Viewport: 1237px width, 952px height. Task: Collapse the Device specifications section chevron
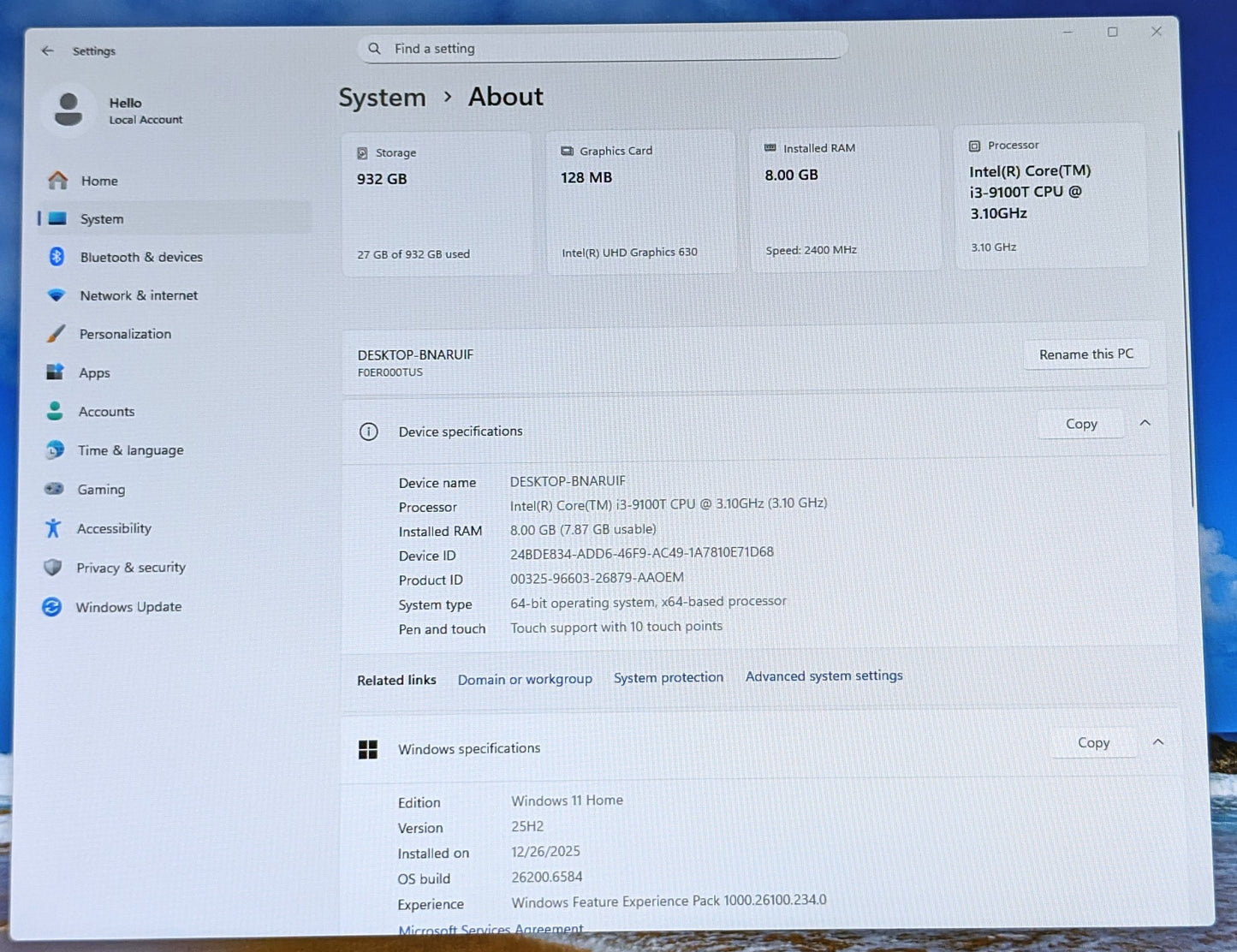(x=1145, y=423)
